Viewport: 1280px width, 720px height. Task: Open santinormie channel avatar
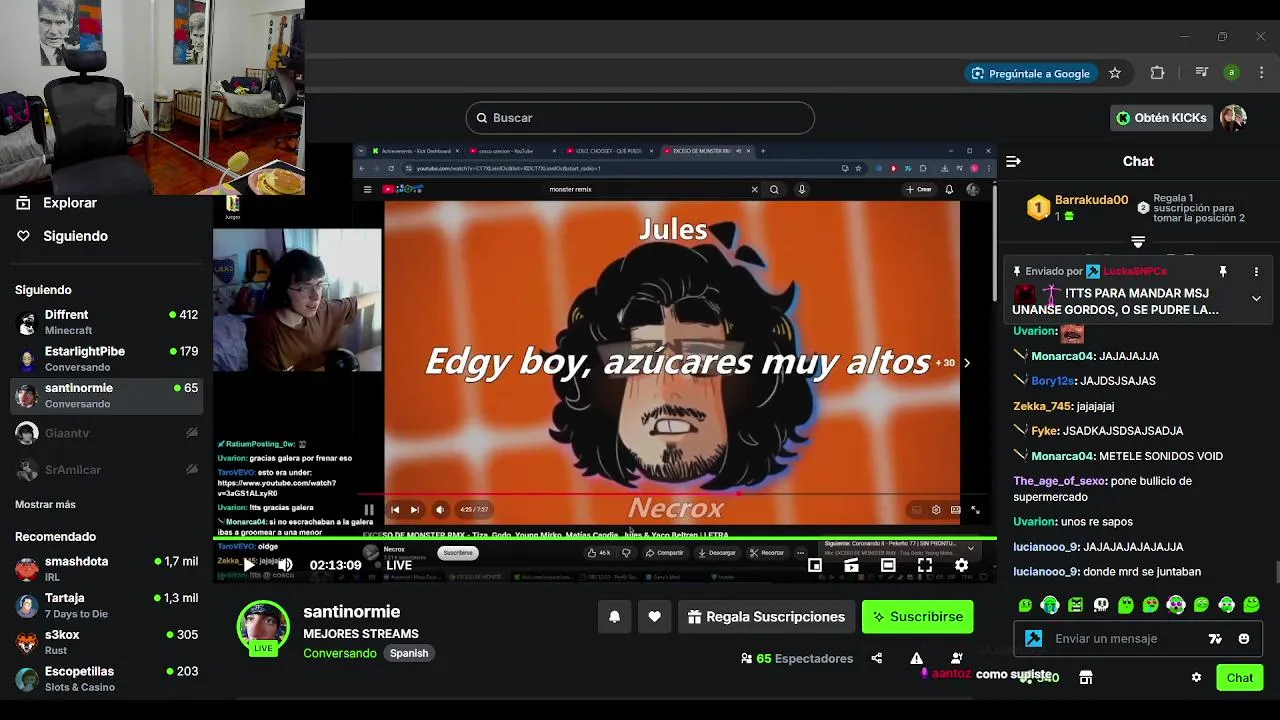tap(263, 627)
